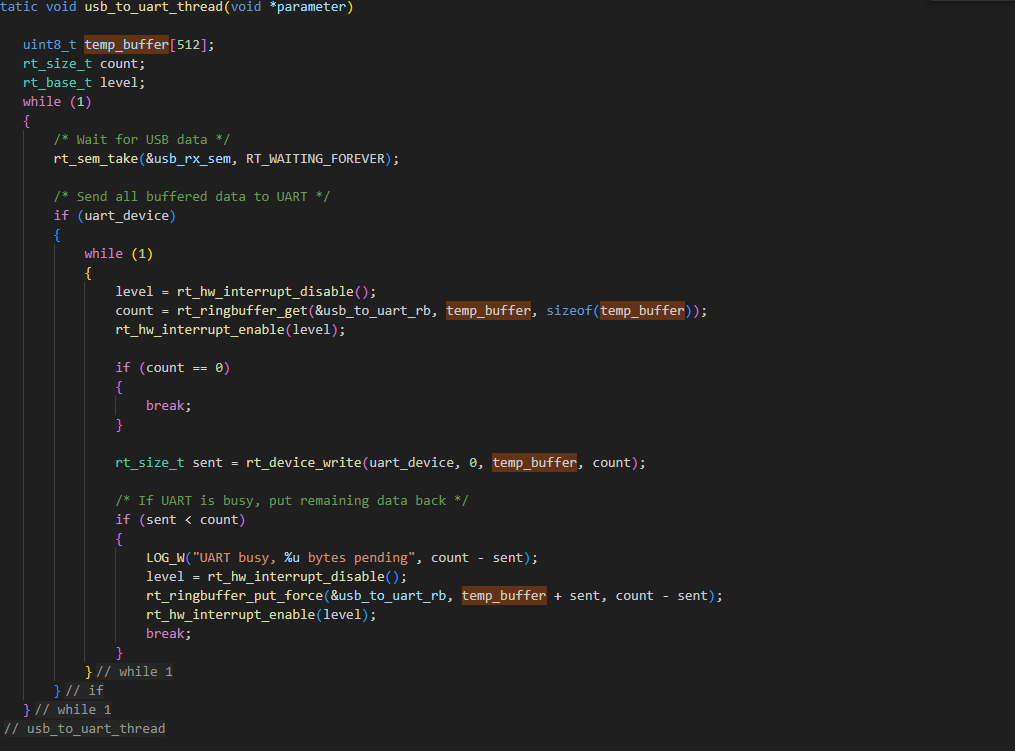Click the "If UART is busy" comment

(291, 501)
